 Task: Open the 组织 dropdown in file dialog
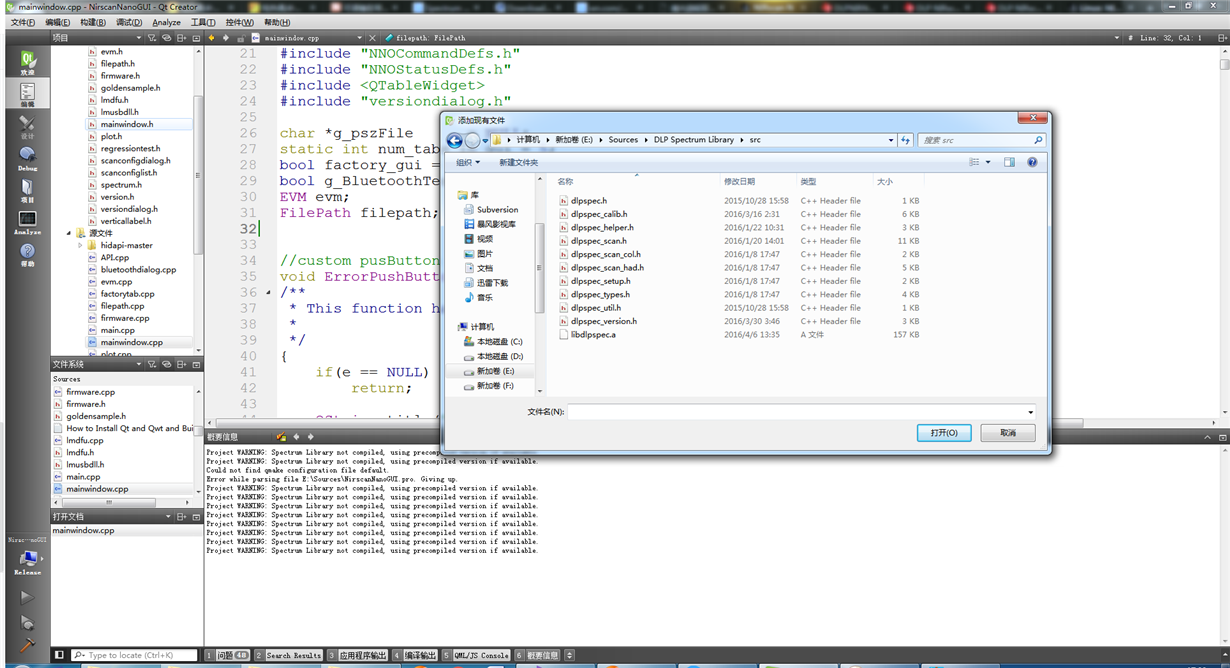pos(467,163)
